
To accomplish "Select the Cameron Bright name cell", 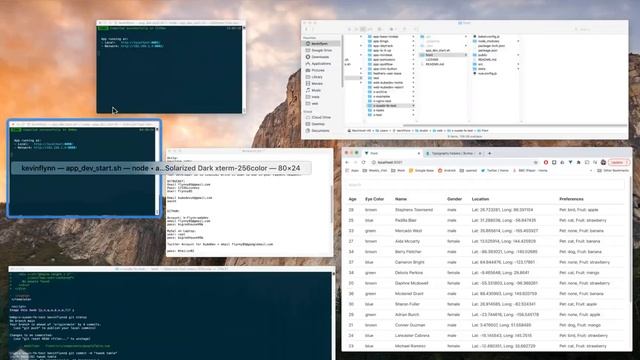I will point(409,262).
